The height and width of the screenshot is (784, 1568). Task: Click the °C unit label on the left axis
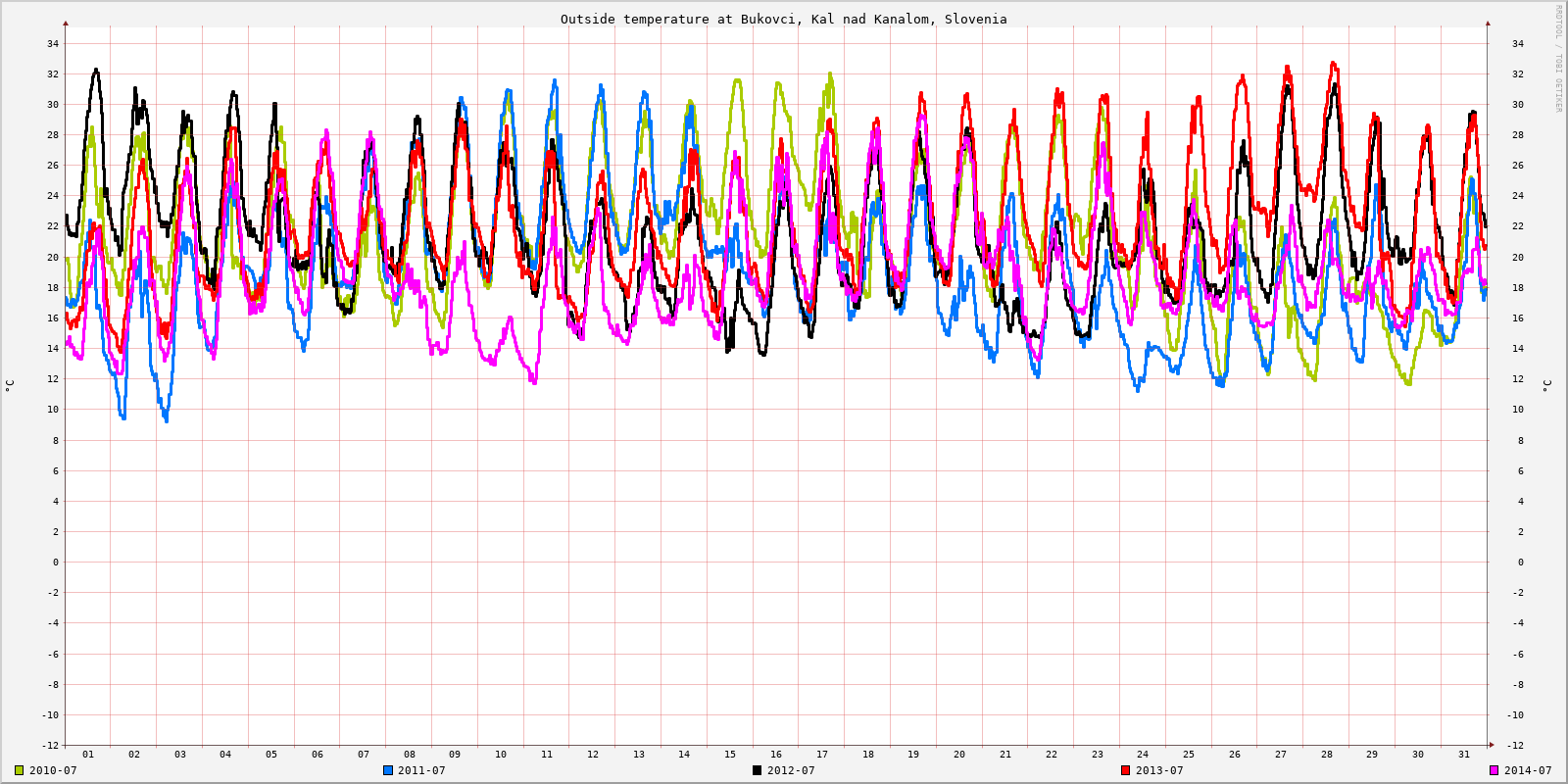10,386
